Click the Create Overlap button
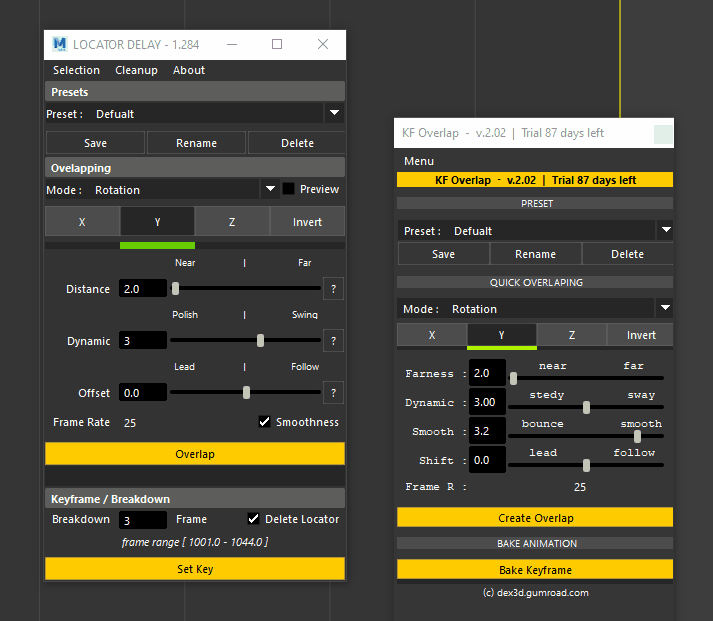Viewport: 713px width, 621px height. pos(535,518)
